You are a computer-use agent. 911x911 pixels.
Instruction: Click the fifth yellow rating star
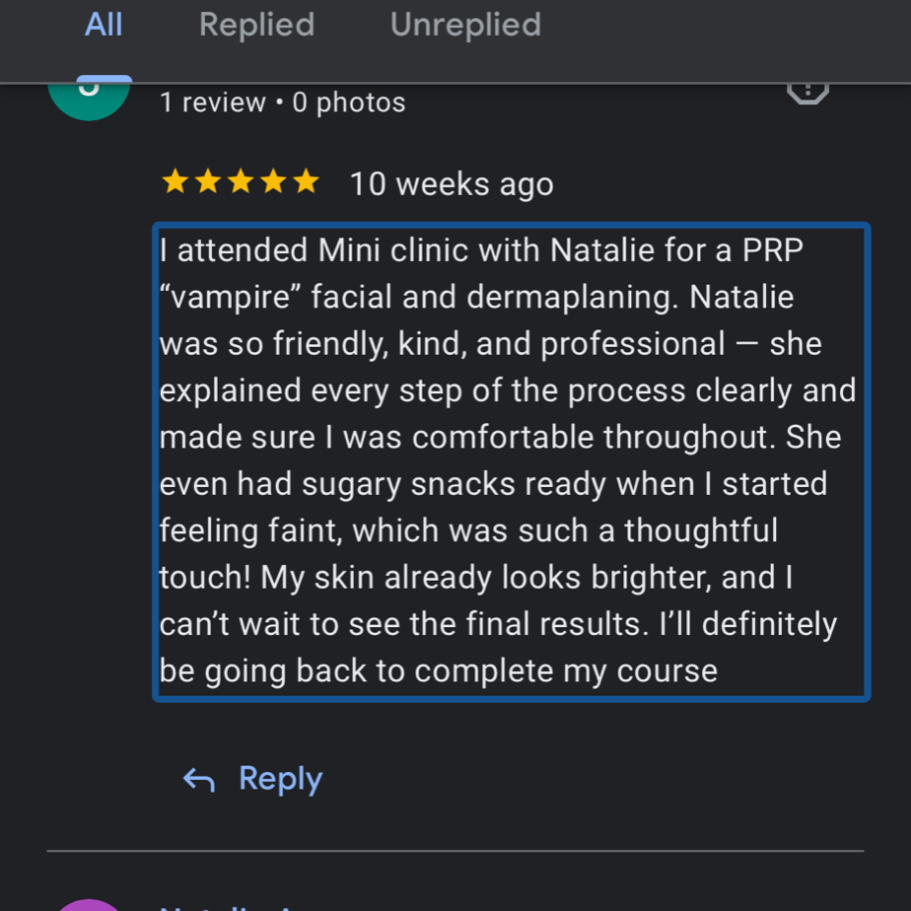click(306, 182)
